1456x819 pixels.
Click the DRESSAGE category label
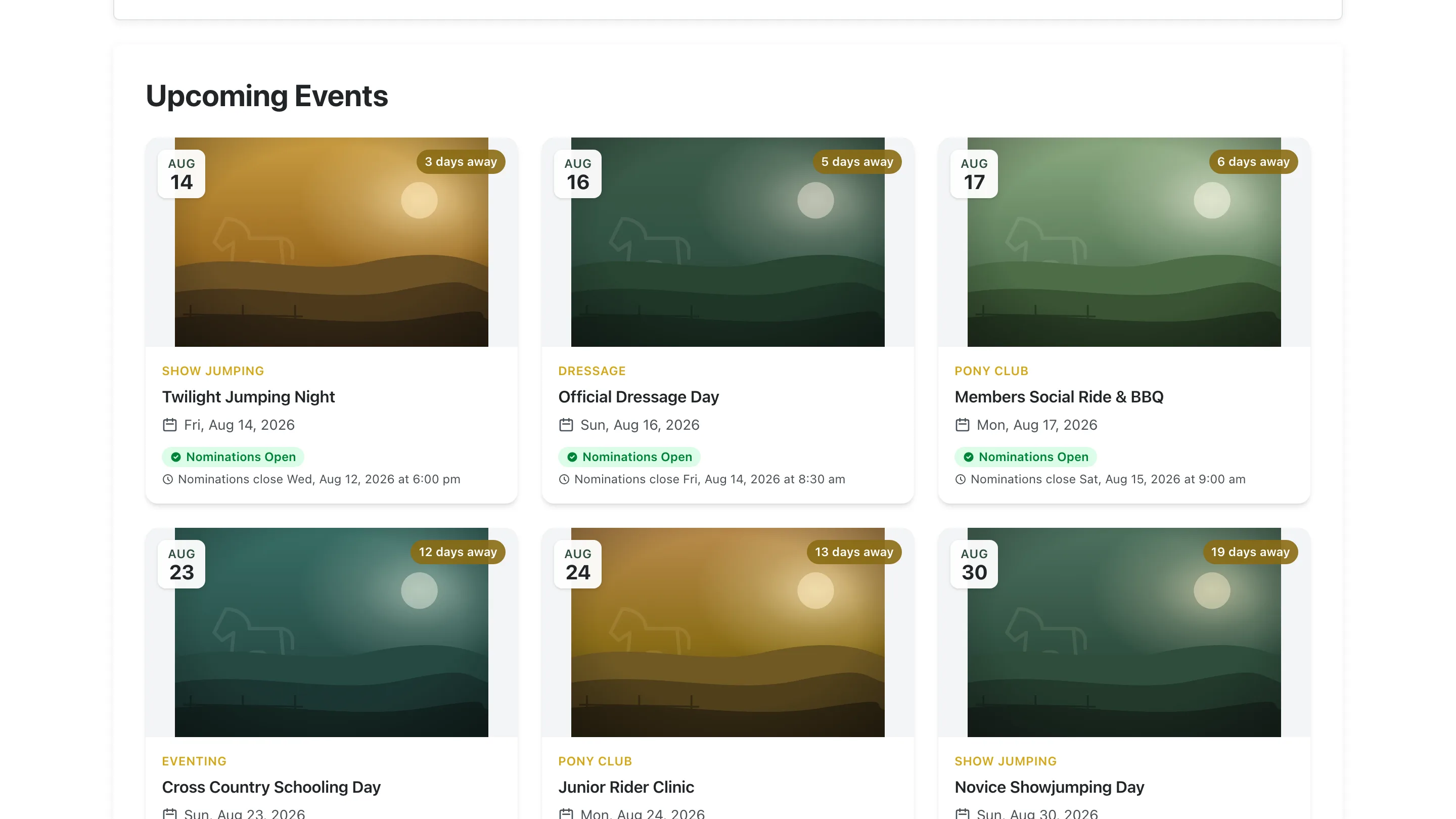[592, 371]
